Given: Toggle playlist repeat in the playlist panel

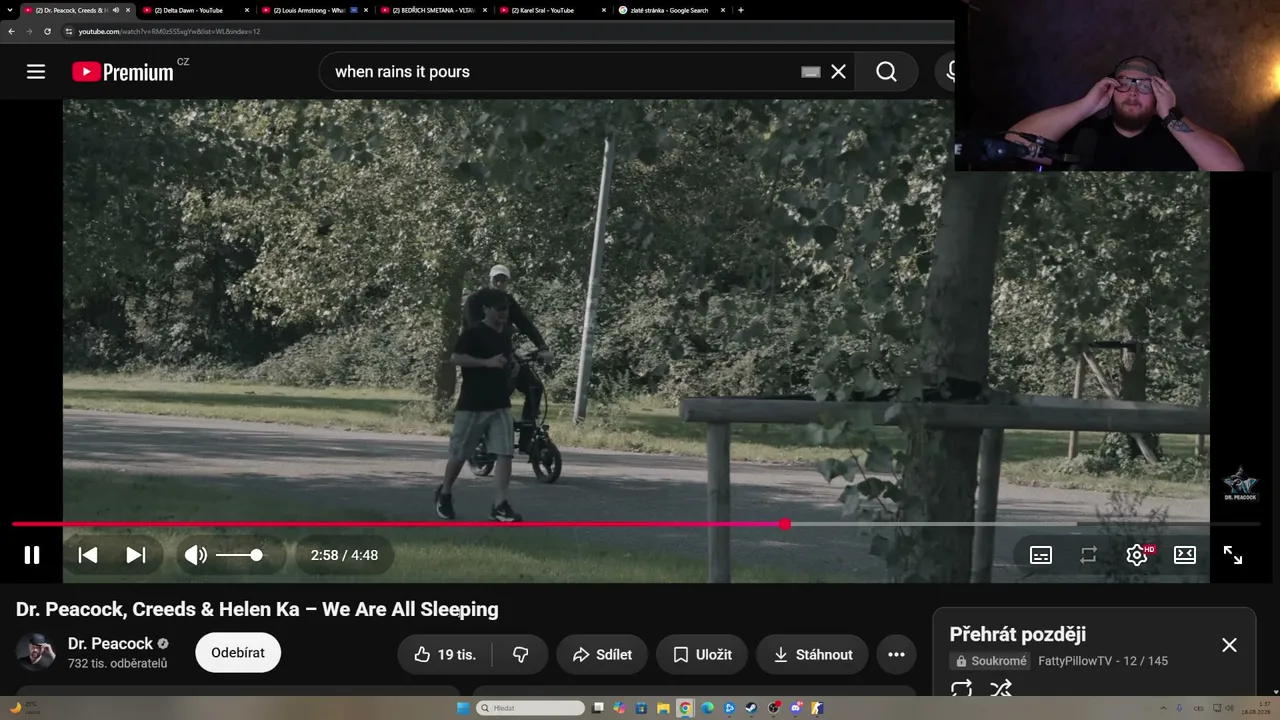Looking at the screenshot, I should click(x=961, y=689).
